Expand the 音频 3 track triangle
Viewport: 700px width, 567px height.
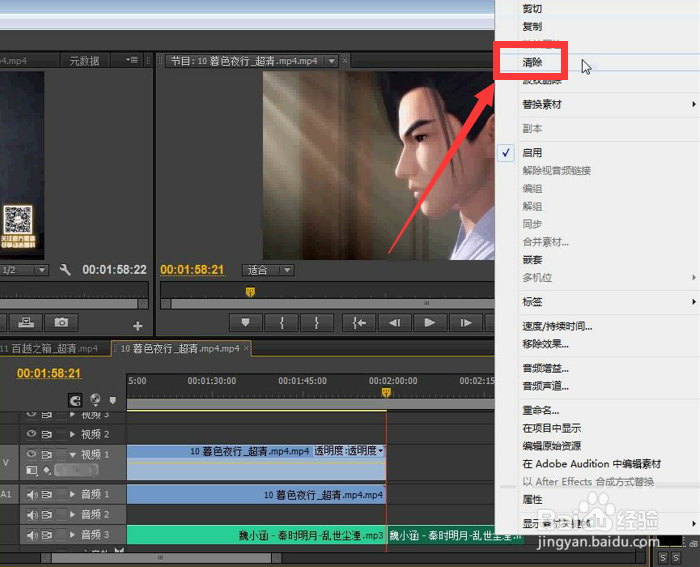73,534
